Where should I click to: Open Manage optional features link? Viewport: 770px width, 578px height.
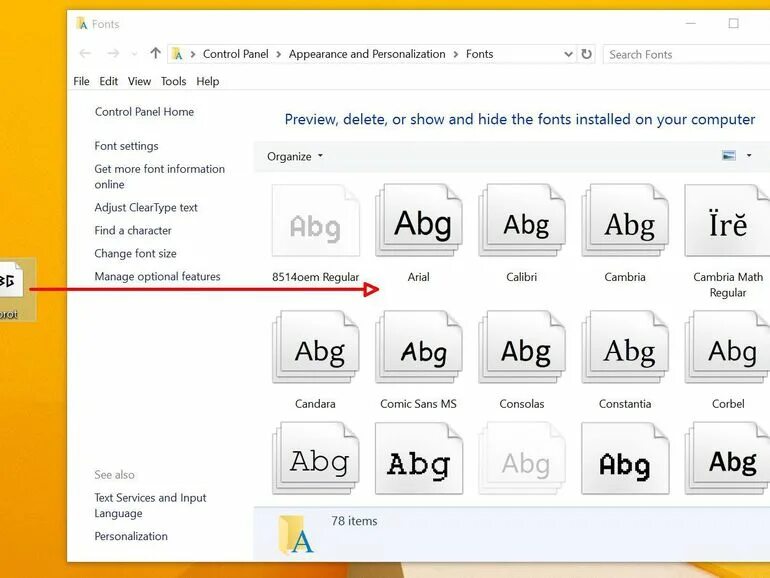click(x=157, y=277)
